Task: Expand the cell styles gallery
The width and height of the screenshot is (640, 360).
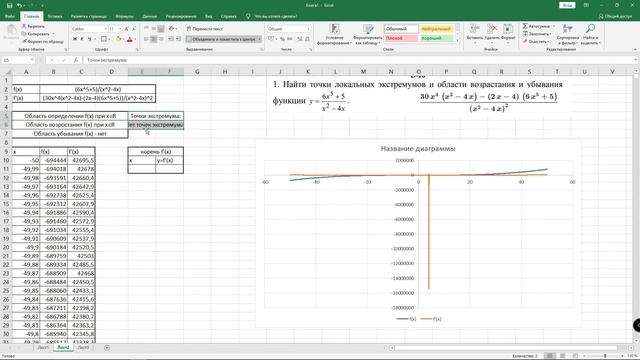Action: (458, 40)
